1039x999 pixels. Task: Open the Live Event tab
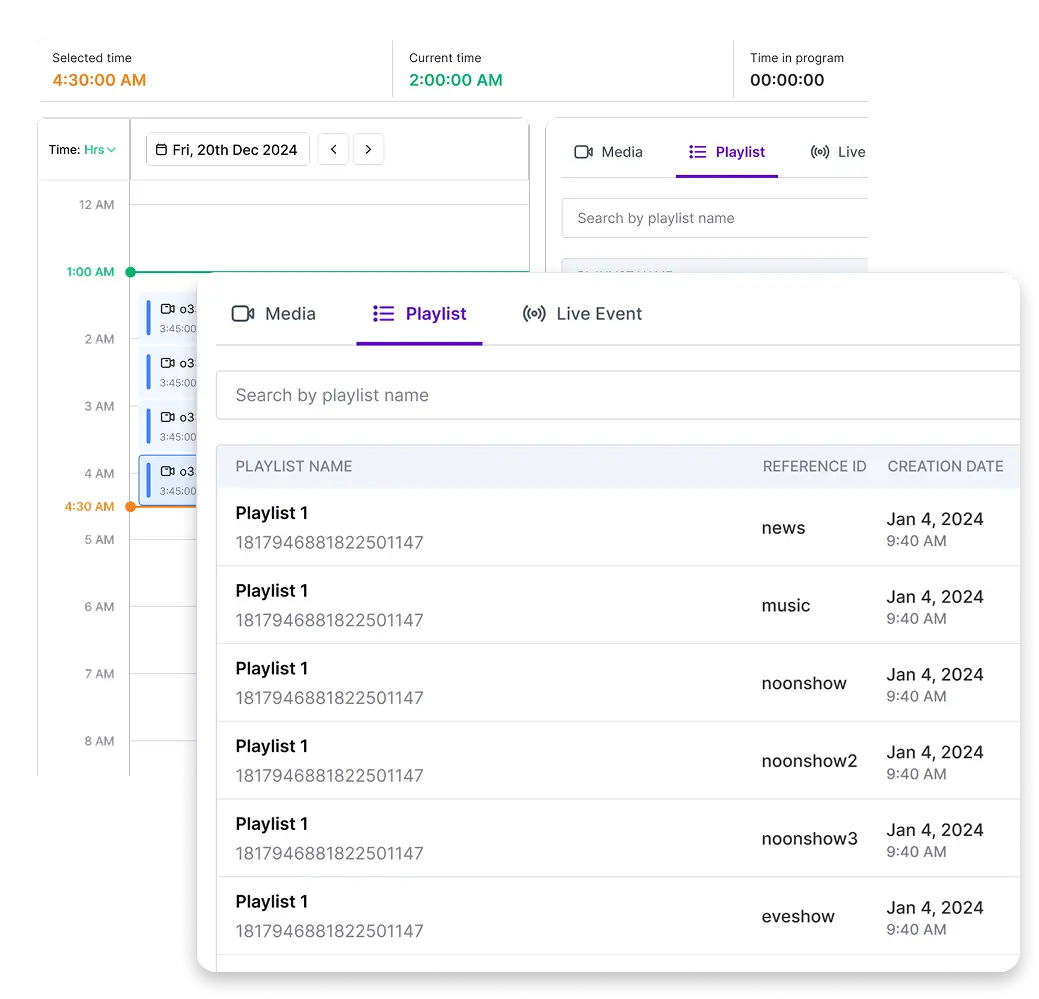(582, 313)
